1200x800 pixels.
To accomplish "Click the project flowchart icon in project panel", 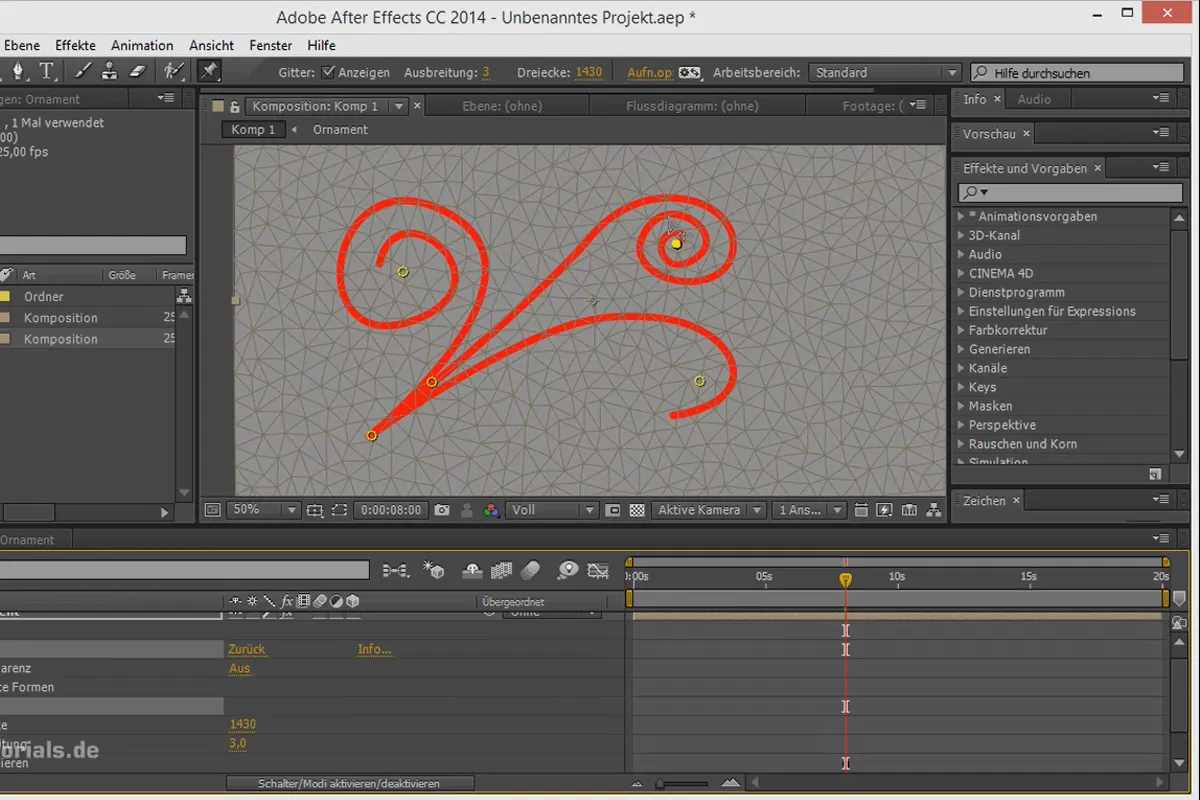I will click(184, 296).
